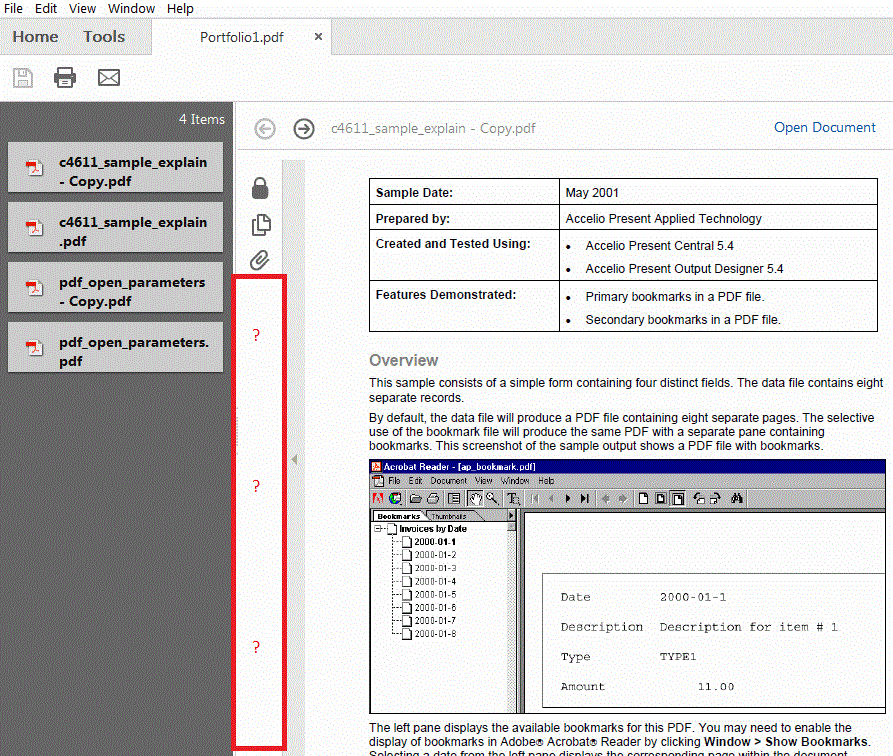Click the 'Prepared by:' table cell
Viewport: 893px width, 756px height.
464,218
